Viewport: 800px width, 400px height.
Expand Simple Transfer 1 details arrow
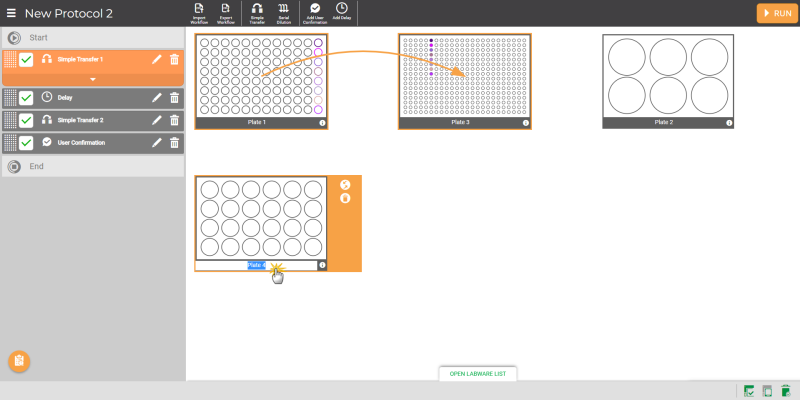click(x=92, y=79)
